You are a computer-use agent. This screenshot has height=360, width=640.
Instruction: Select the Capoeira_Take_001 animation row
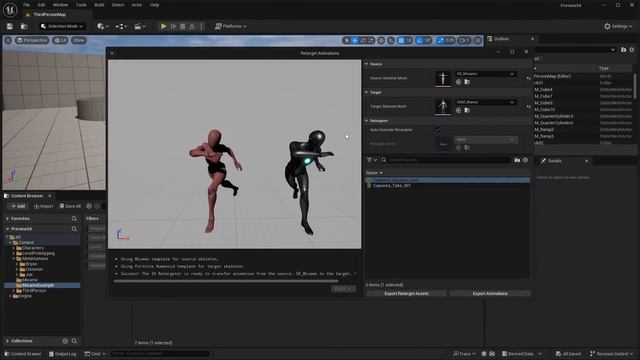click(448, 186)
